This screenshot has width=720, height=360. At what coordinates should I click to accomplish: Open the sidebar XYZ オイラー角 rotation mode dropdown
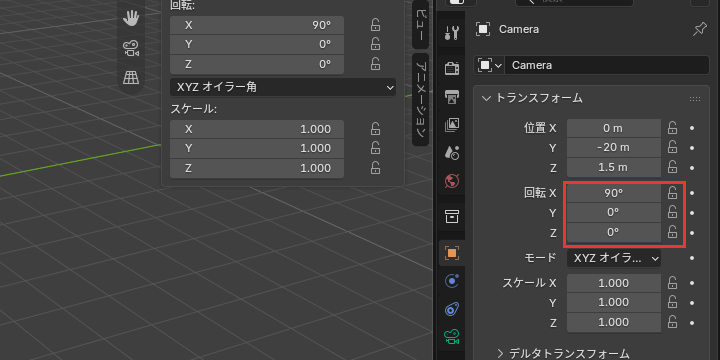pos(283,87)
